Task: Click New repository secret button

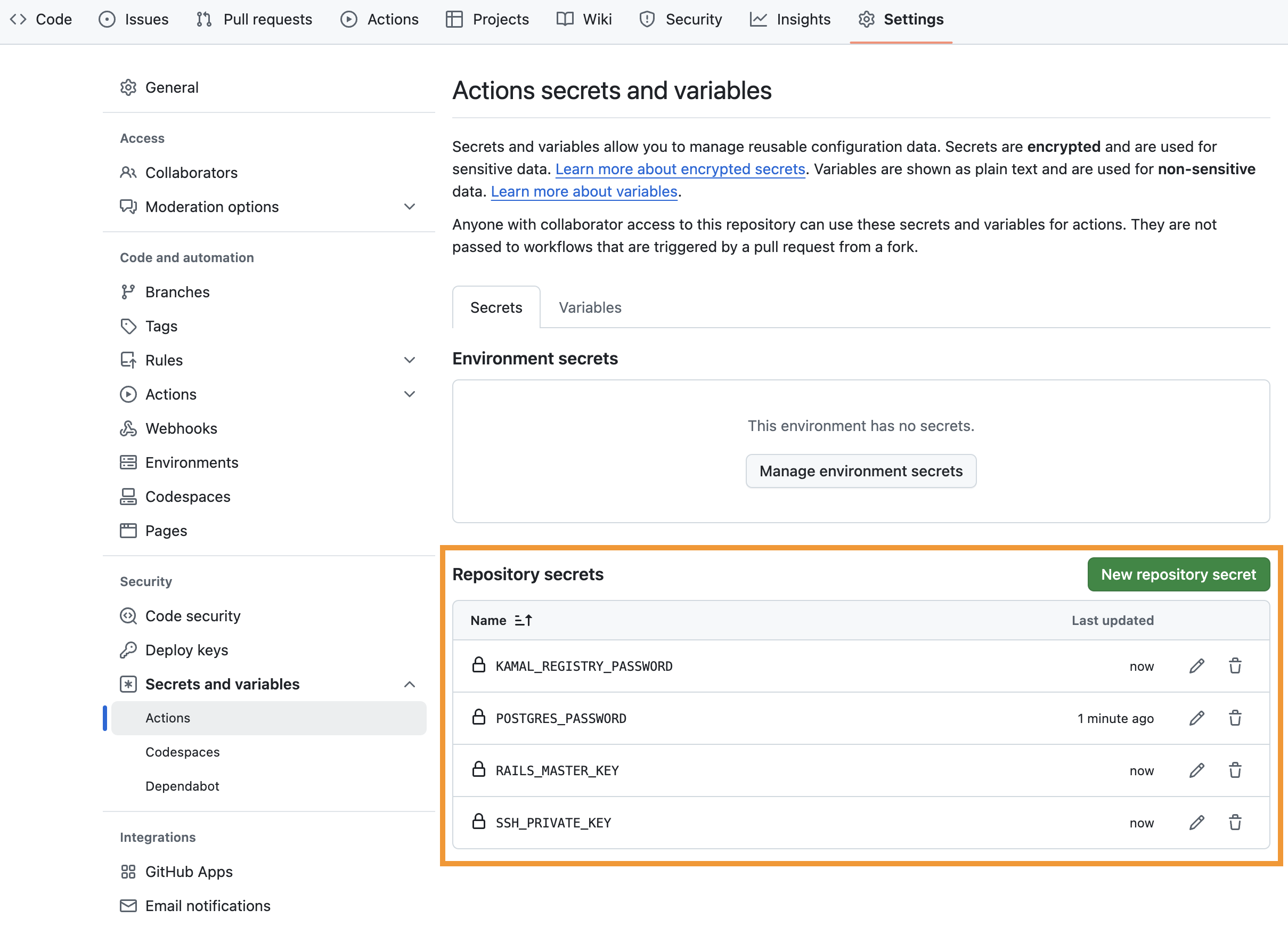Action: [1178, 574]
